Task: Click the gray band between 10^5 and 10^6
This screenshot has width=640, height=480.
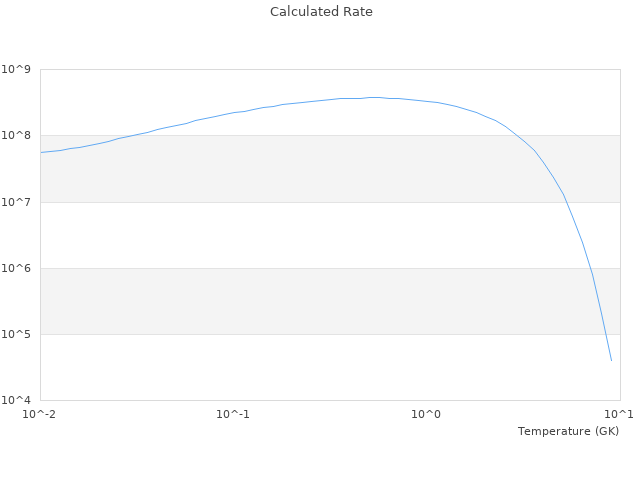Action: point(300,301)
